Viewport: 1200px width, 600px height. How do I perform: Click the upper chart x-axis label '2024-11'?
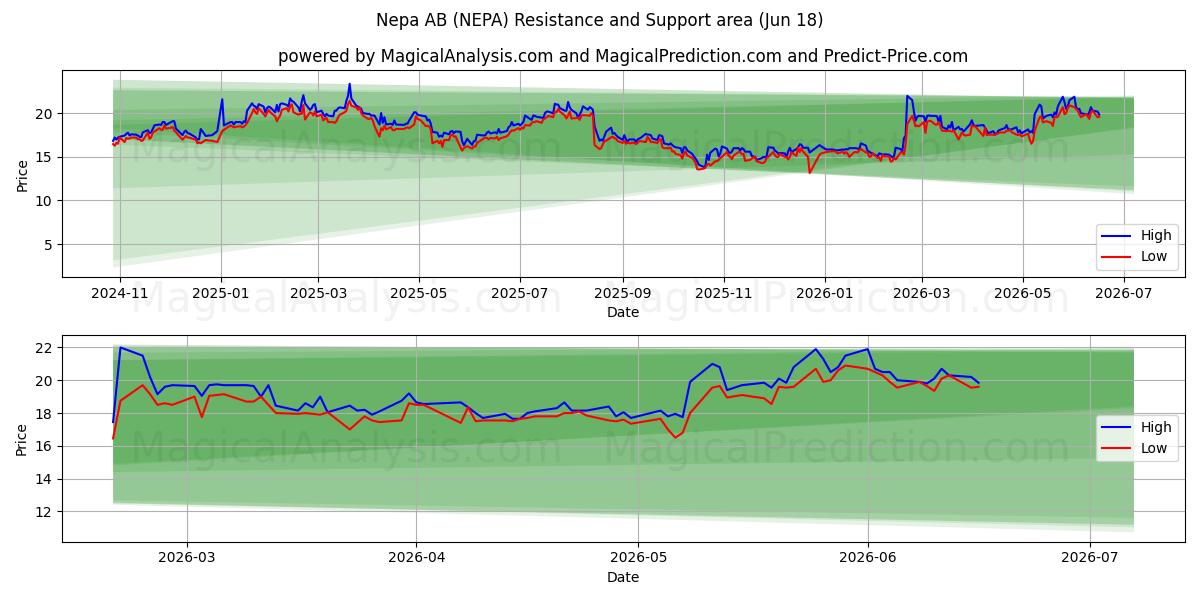[120, 293]
